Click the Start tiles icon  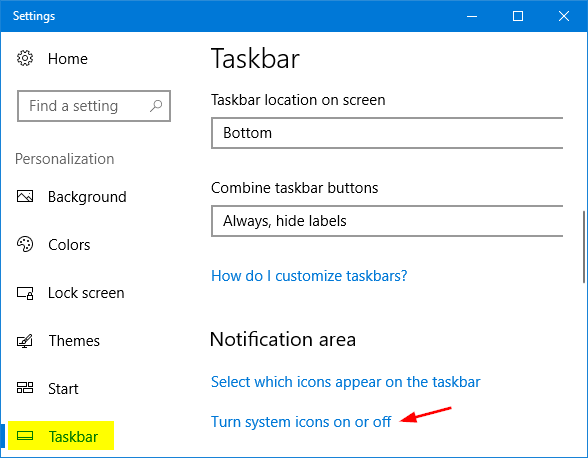pyautogui.click(x=25, y=388)
